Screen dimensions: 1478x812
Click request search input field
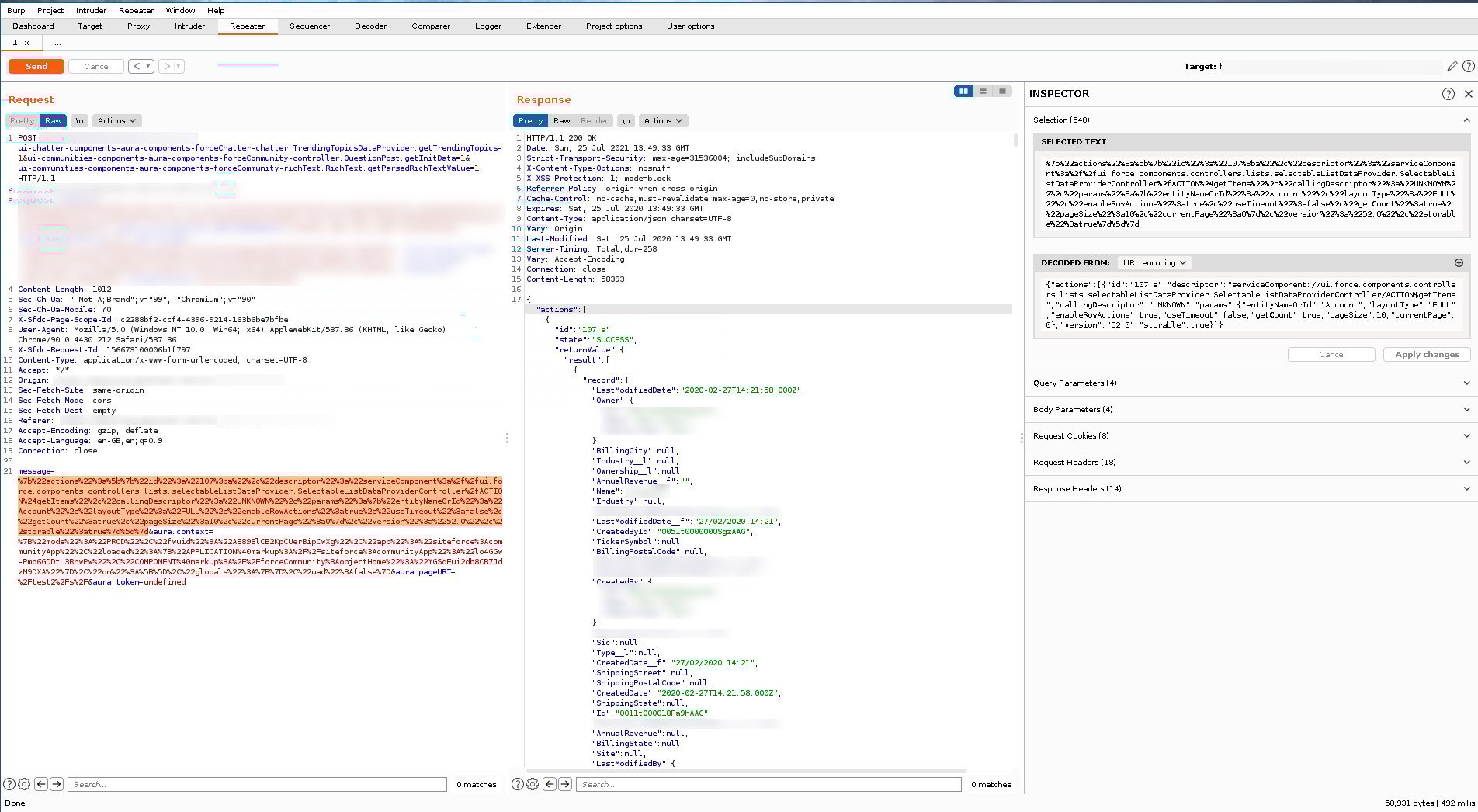point(257,785)
